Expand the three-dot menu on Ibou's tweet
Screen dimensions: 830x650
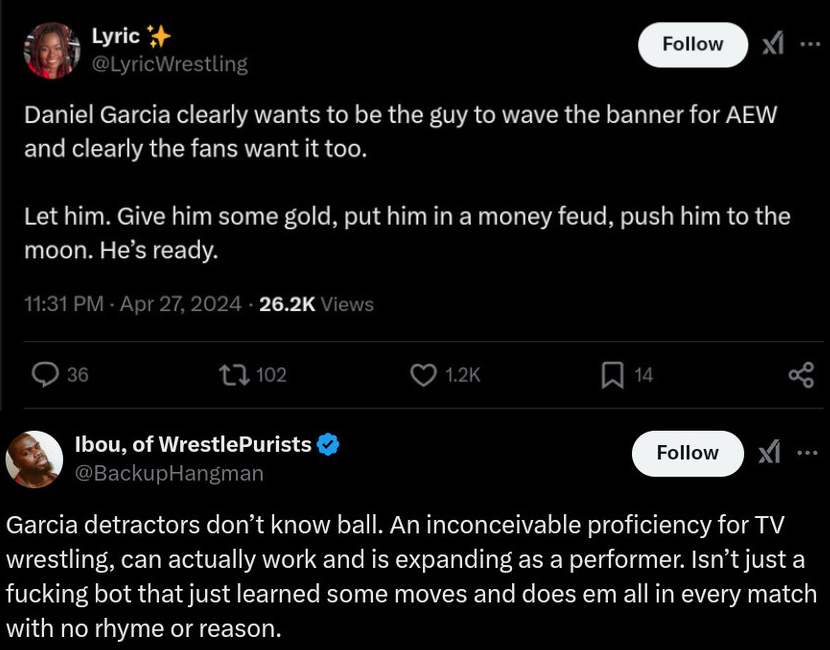[x=806, y=453]
